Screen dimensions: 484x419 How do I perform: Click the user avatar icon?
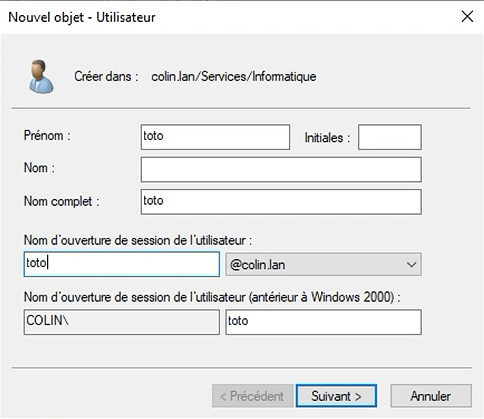pos(41,77)
